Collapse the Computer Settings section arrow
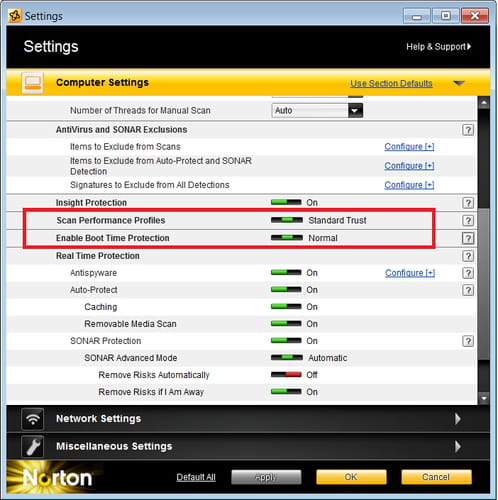Image resolution: width=498 pixels, height=500 pixels. click(x=459, y=83)
